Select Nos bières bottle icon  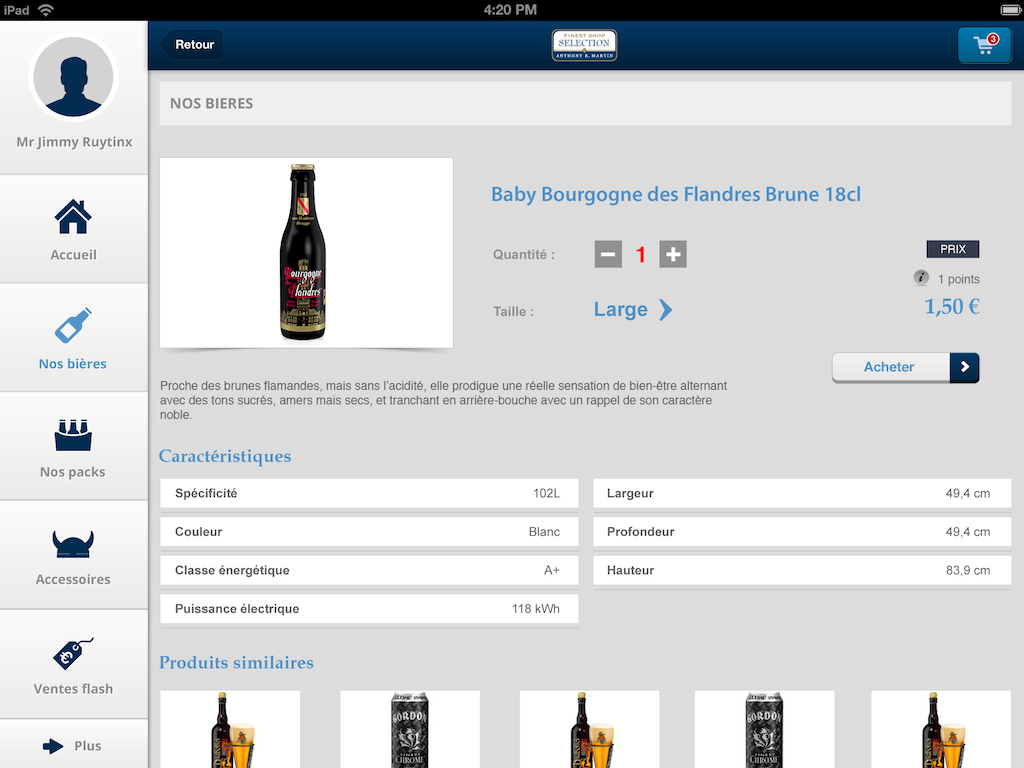point(73,325)
